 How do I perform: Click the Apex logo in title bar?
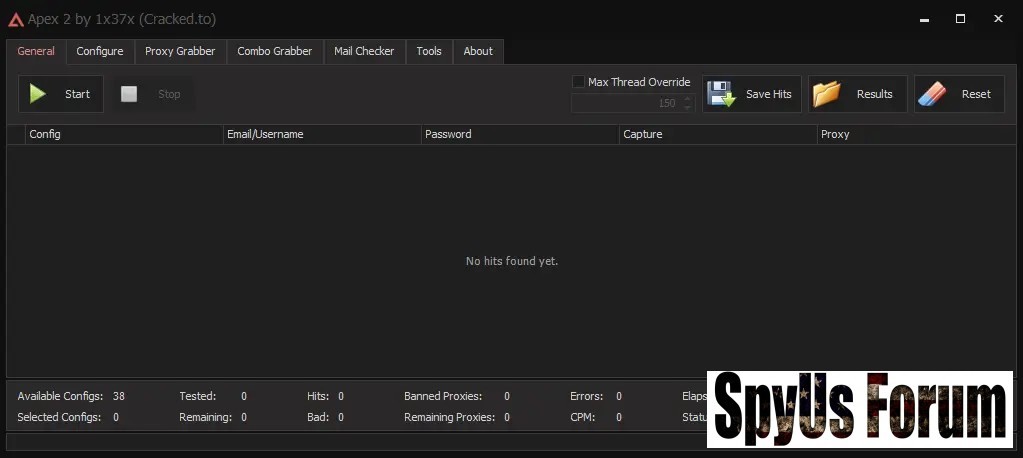click(15, 19)
